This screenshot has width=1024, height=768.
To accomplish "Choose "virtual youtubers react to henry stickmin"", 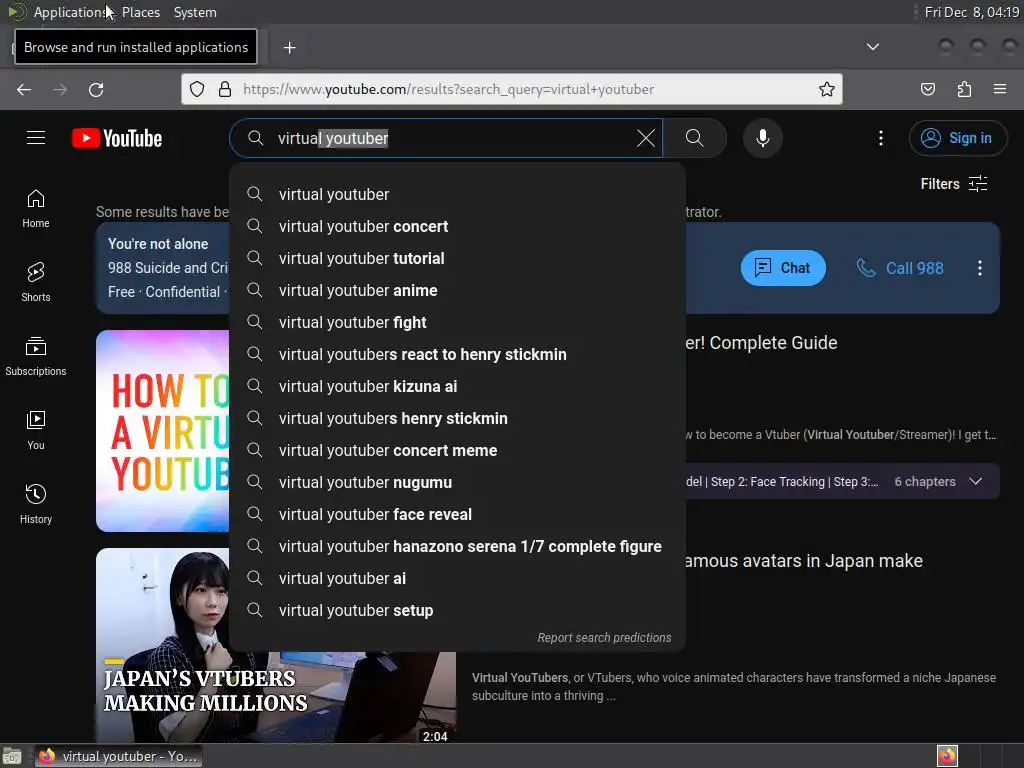I will 457,355.
